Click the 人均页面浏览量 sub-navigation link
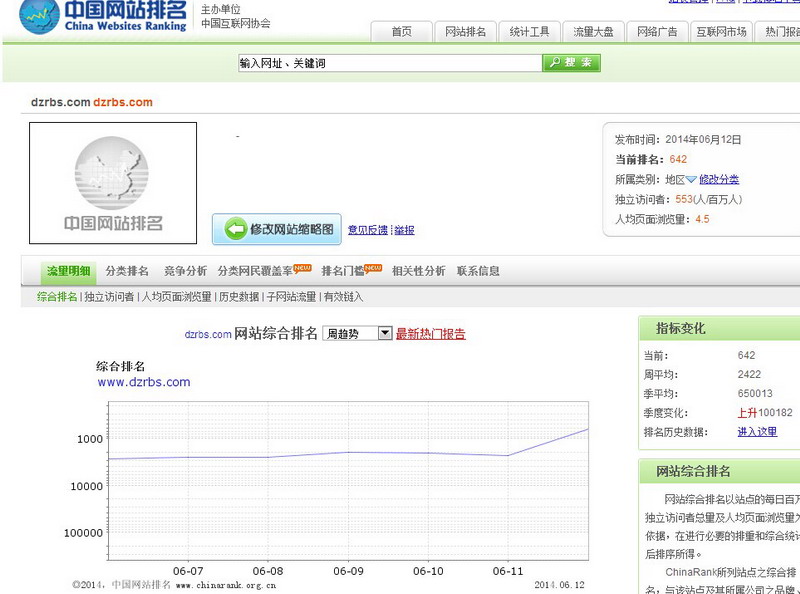800x594 pixels. point(176,297)
